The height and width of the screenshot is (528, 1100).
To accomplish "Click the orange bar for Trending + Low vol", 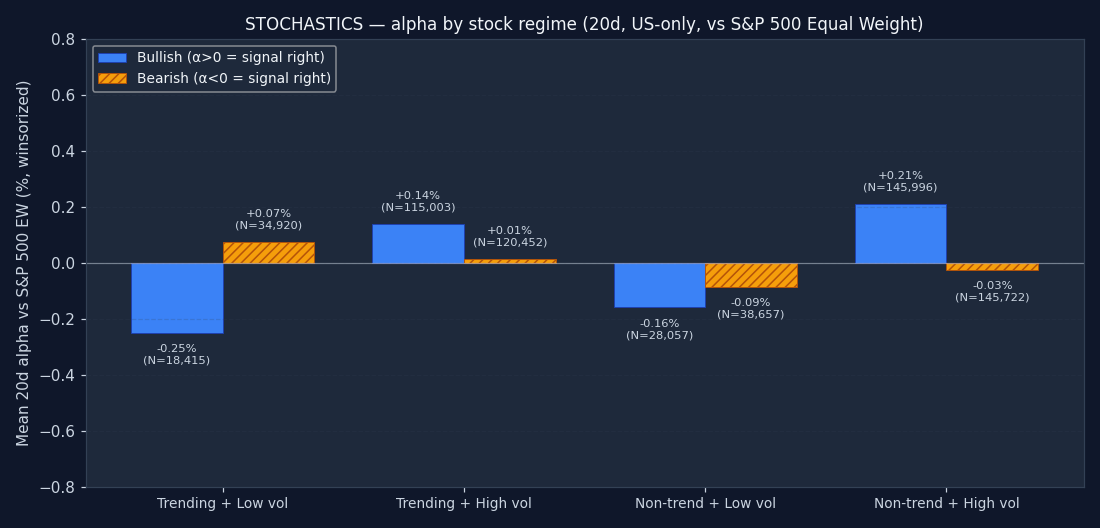I will tap(268, 253).
